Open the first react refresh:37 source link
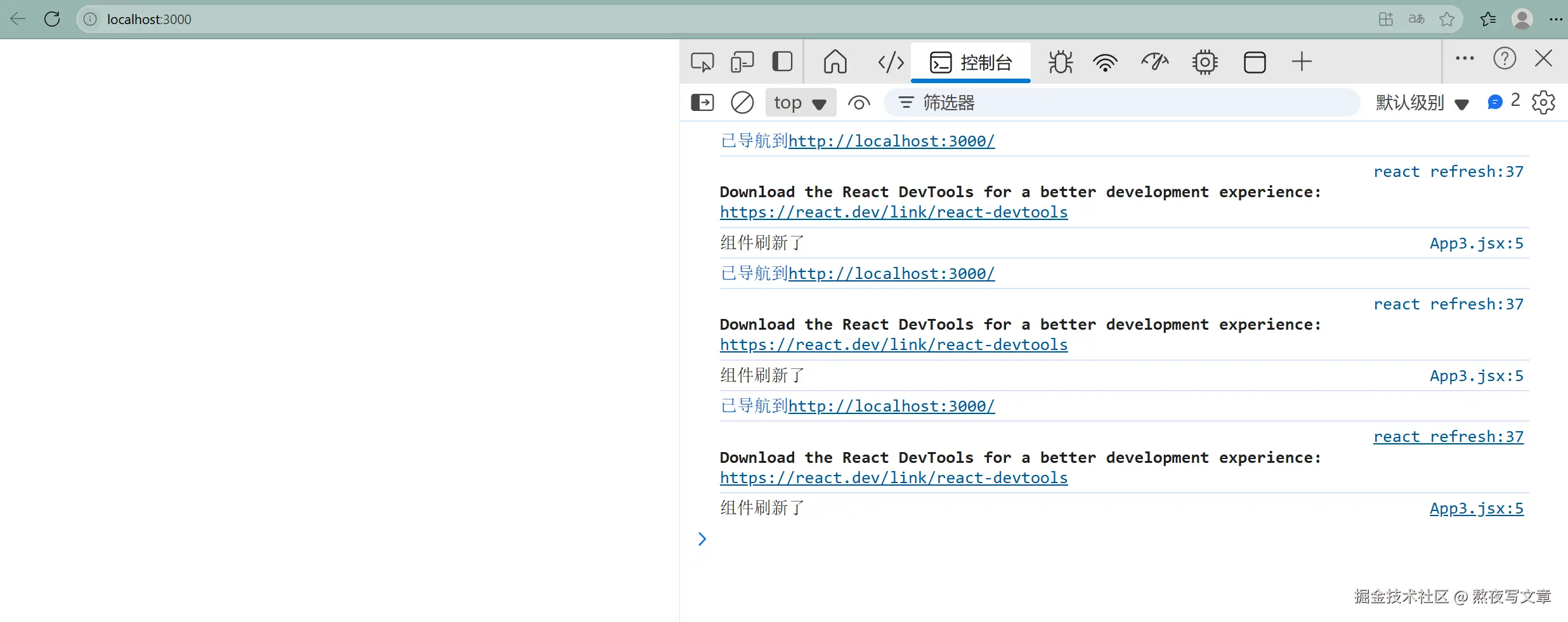1568x622 pixels. pyautogui.click(x=1448, y=171)
